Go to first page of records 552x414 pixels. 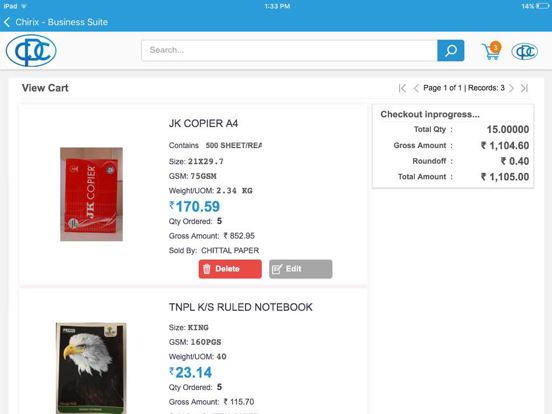coord(402,88)
